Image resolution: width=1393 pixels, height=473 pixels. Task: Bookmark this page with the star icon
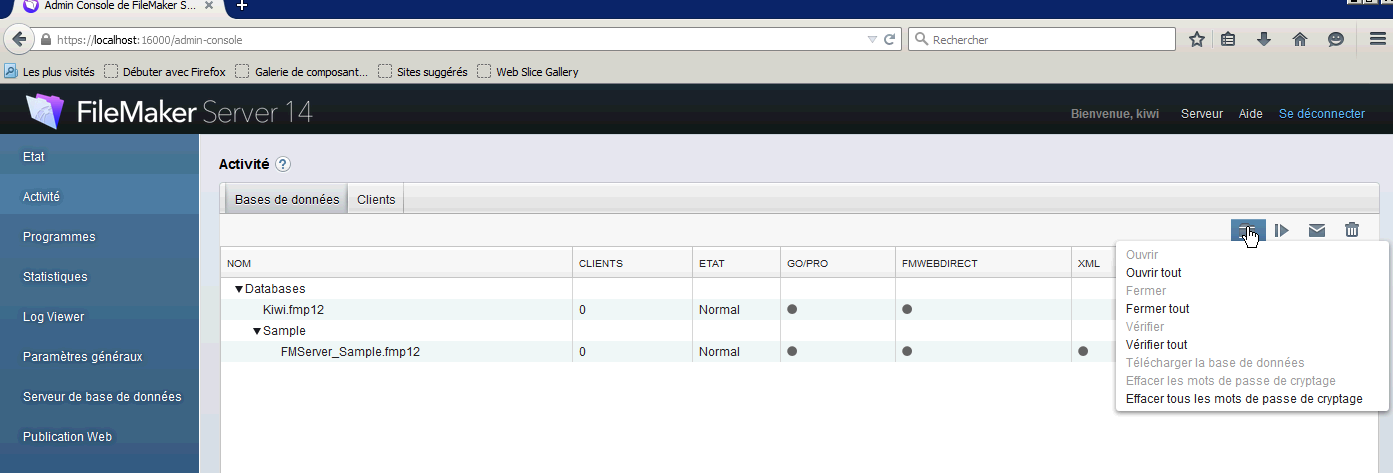click(1197, 40)
